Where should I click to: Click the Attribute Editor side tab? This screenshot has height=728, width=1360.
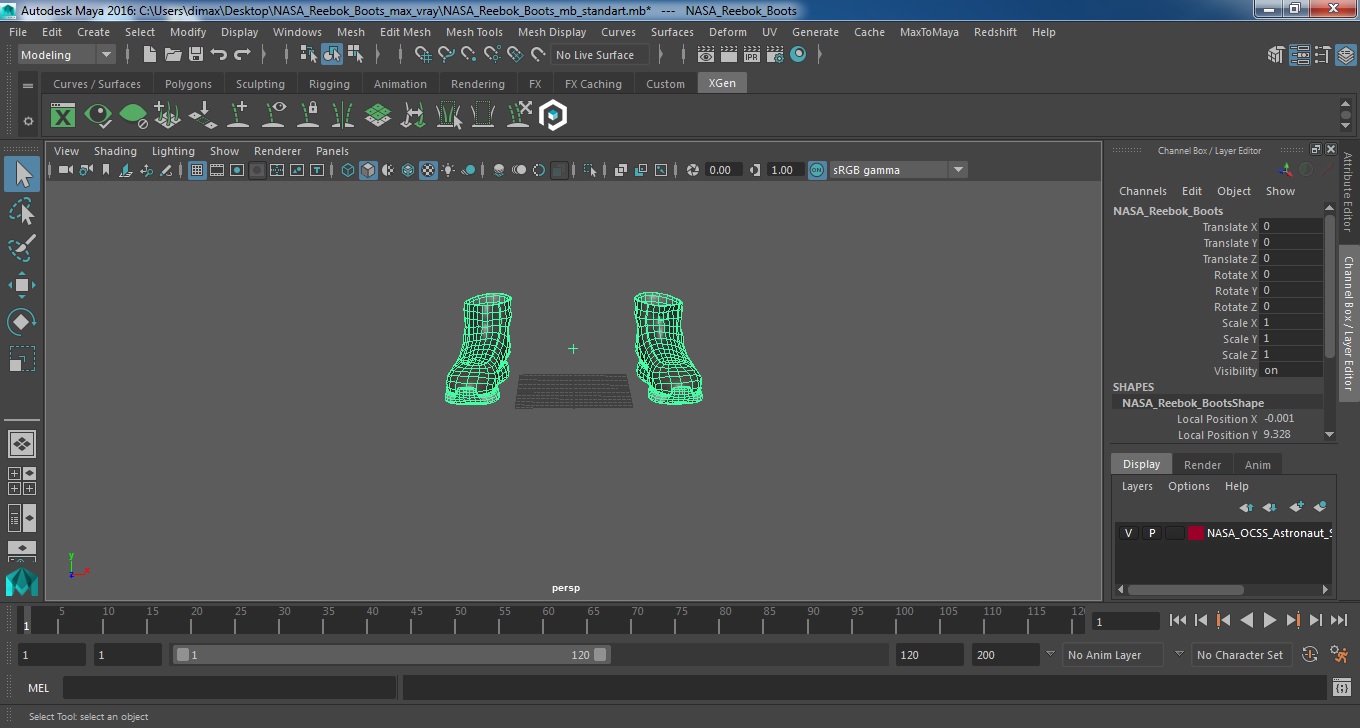click(x=1349, y=192)
